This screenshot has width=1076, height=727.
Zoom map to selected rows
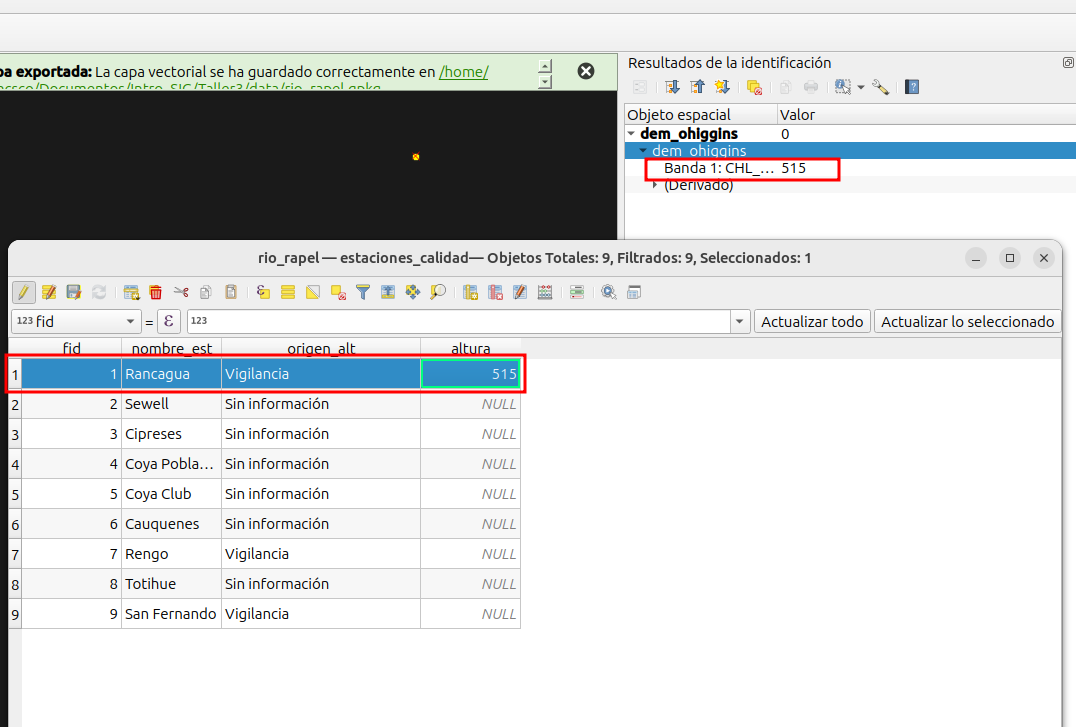(x=438, y=292)
